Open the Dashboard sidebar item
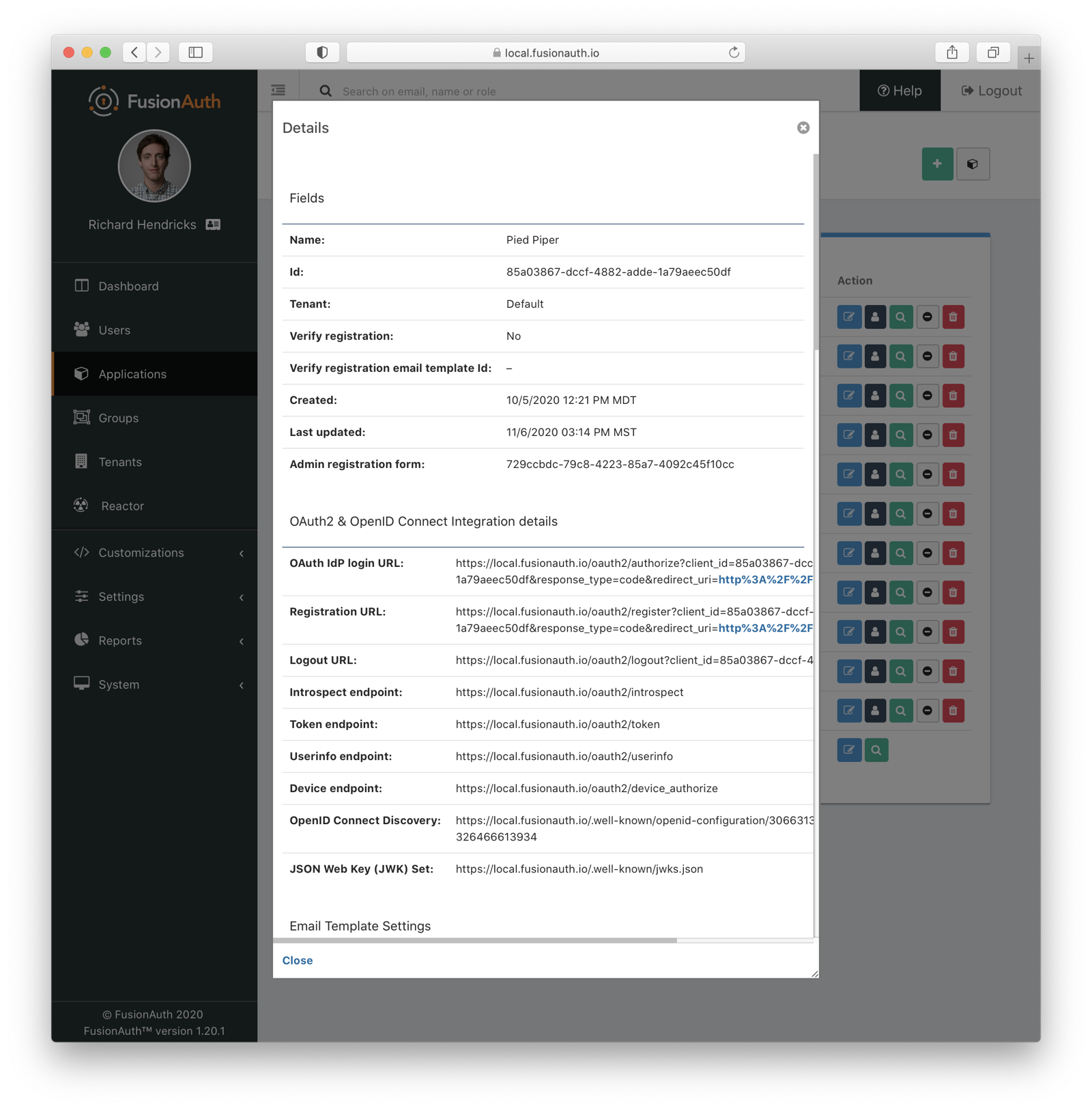Image resolution: width=1092 pixels, height=1110 pixels. coord(155,286)
